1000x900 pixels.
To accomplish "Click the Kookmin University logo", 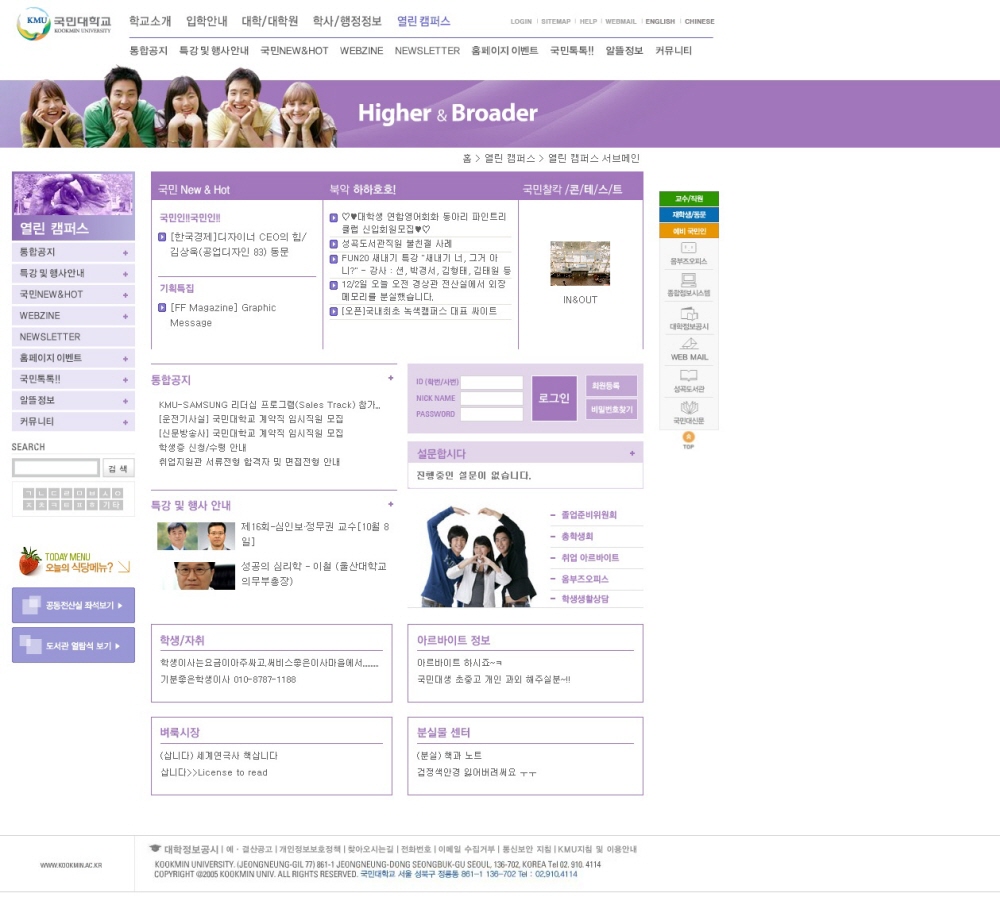I will [x=64, y=24].
